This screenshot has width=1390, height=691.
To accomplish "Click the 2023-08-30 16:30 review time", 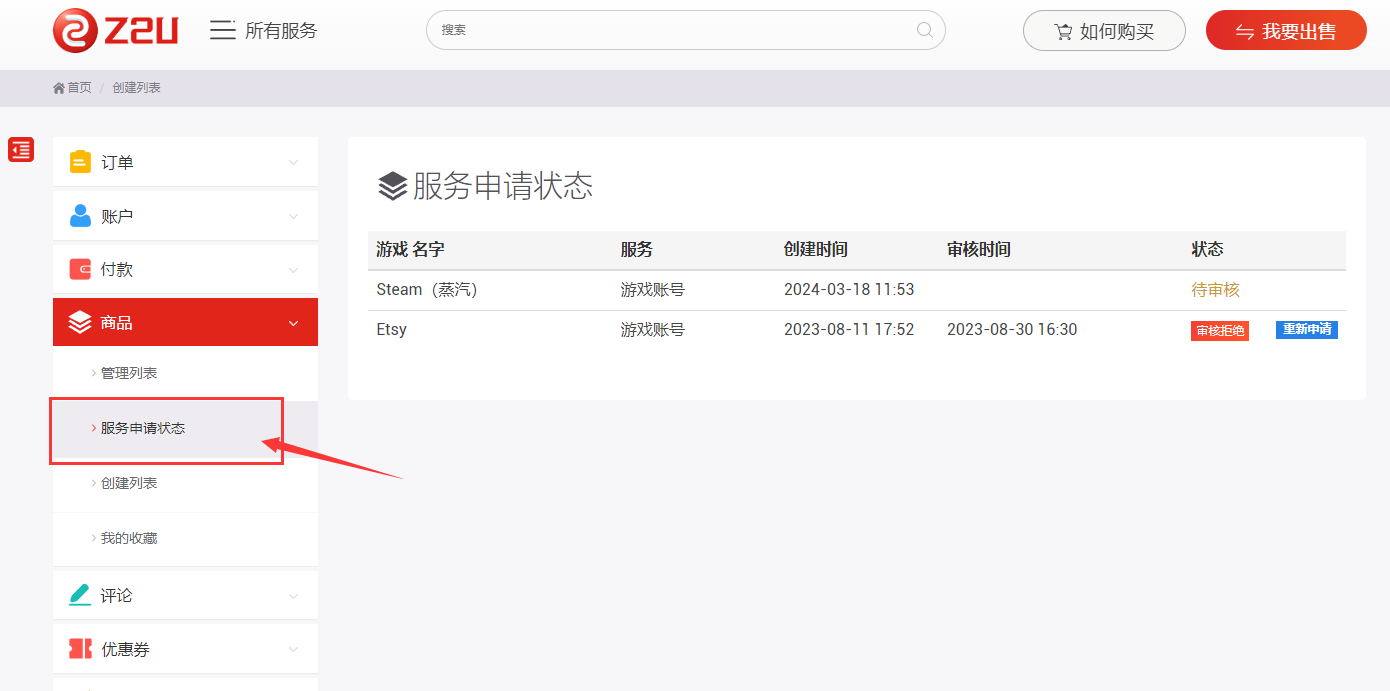I will click(x=1012, y=330).
